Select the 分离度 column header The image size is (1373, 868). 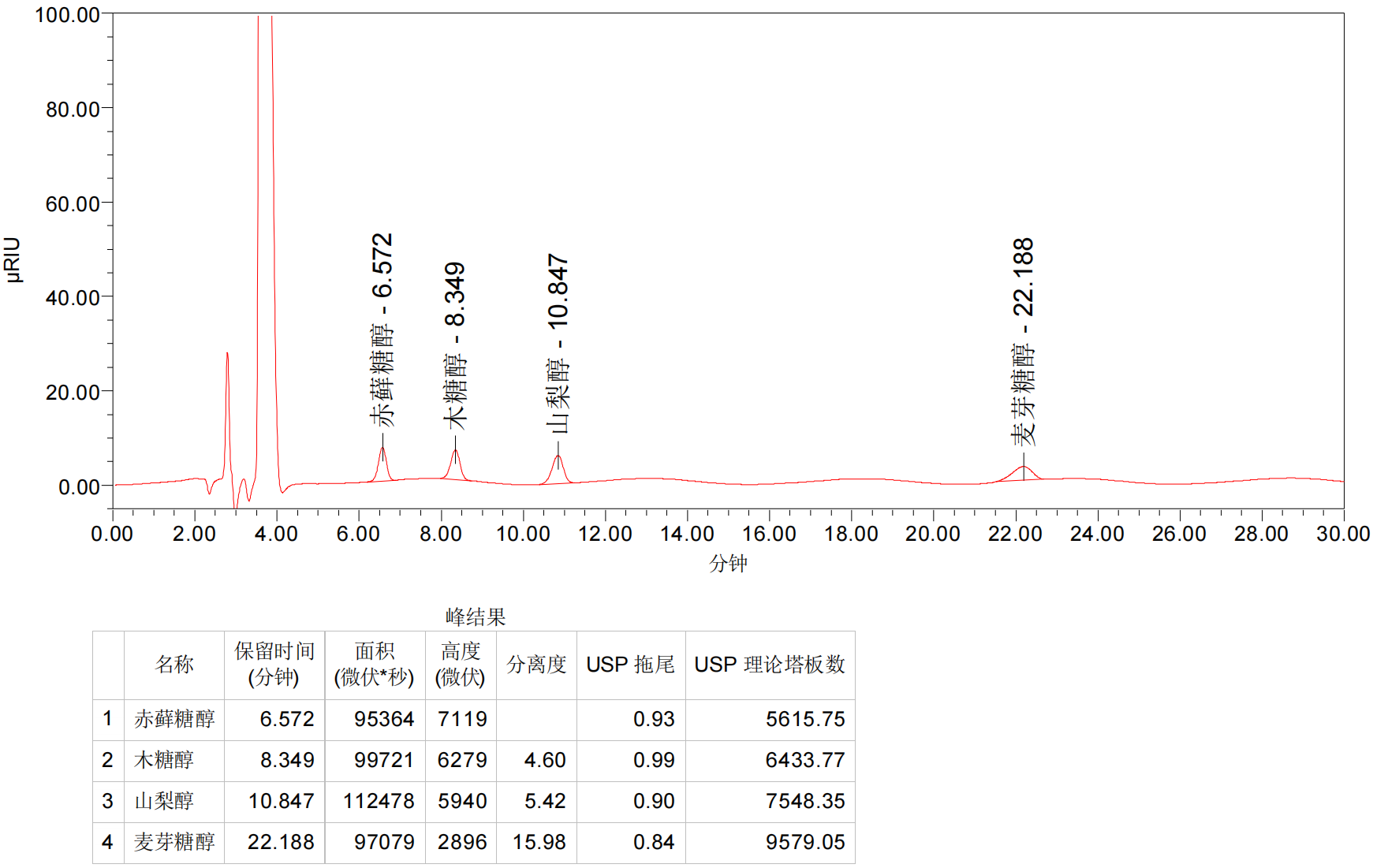pyautogui.click(x=536, y=665)
